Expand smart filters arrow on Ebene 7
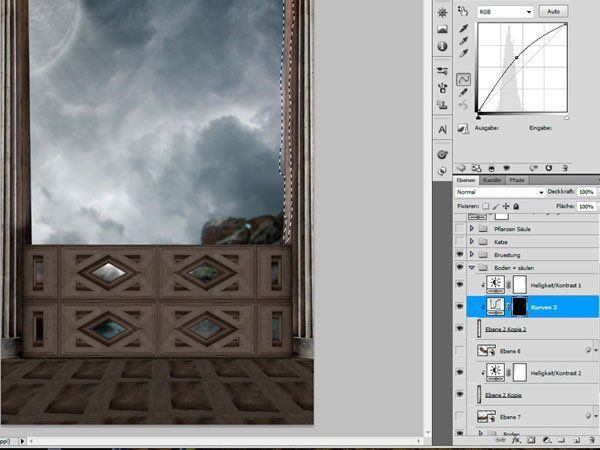Image resolution: width=600 pixels, height=450 pixels. (x=595, y=416)
